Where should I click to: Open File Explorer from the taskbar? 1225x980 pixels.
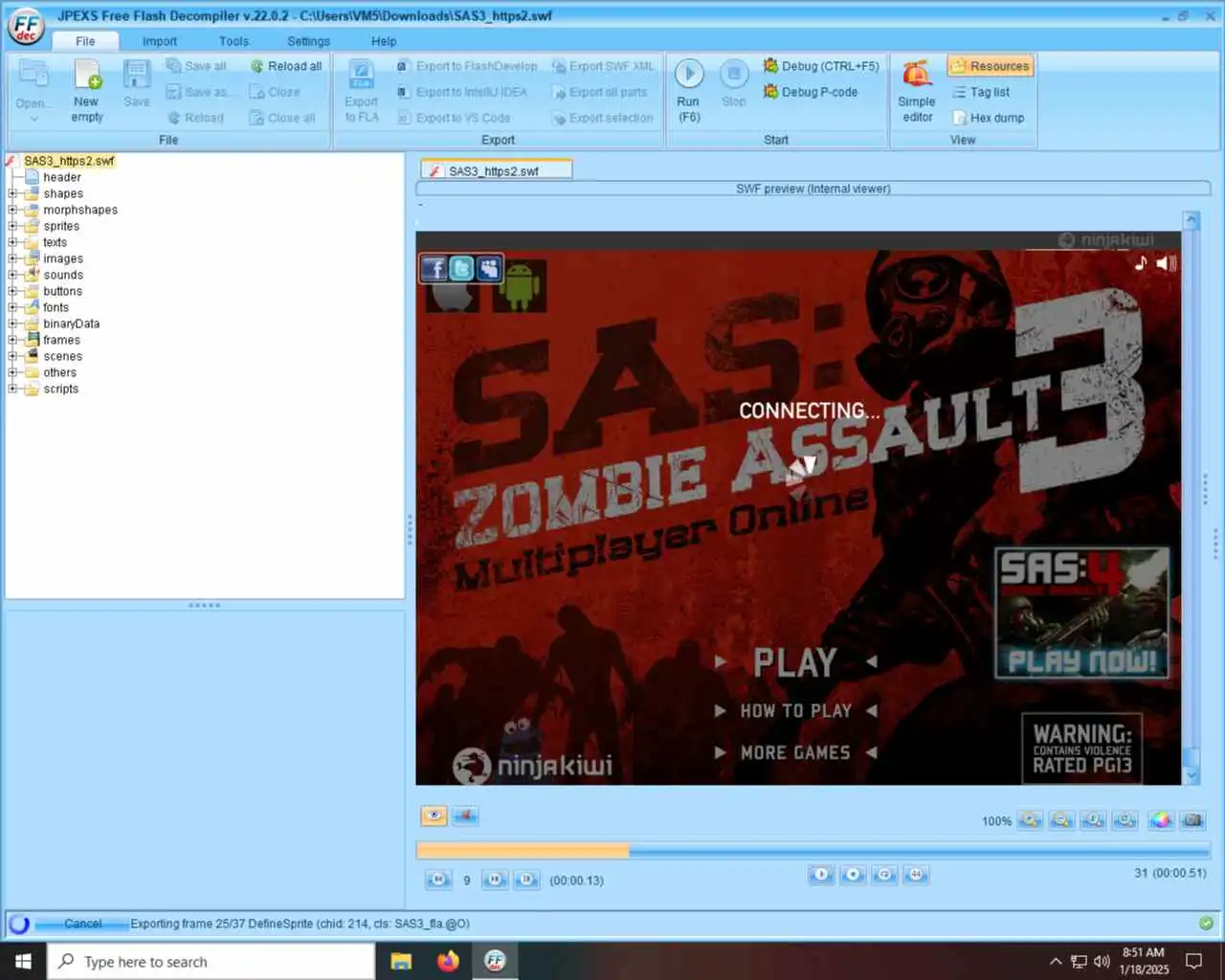tap(401, 961)
